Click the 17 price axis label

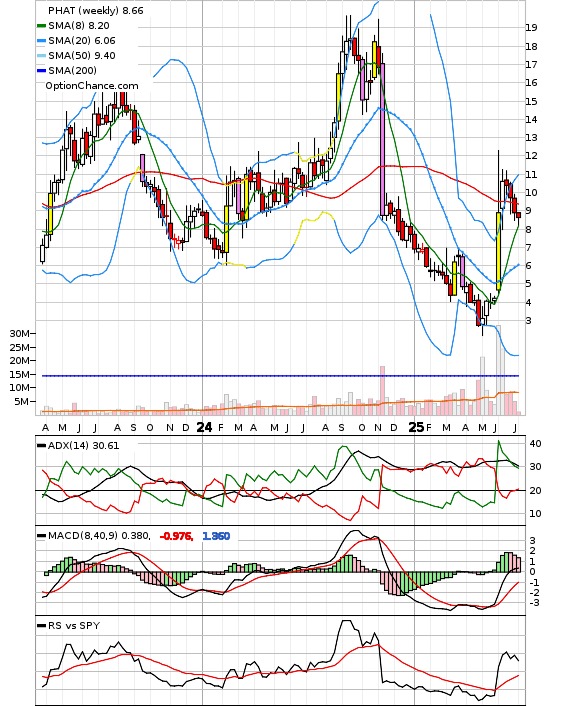(x=531, y=64)
